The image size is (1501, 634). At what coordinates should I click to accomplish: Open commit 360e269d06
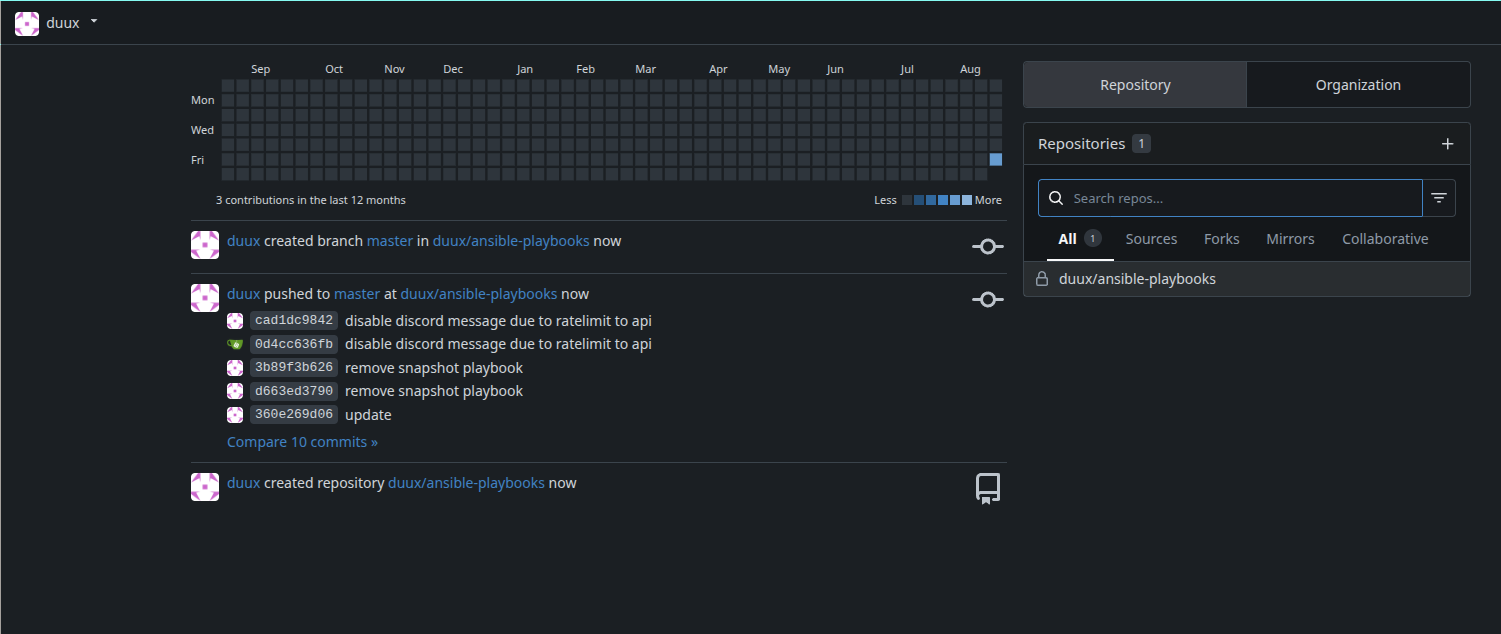(x=294, y=414)
